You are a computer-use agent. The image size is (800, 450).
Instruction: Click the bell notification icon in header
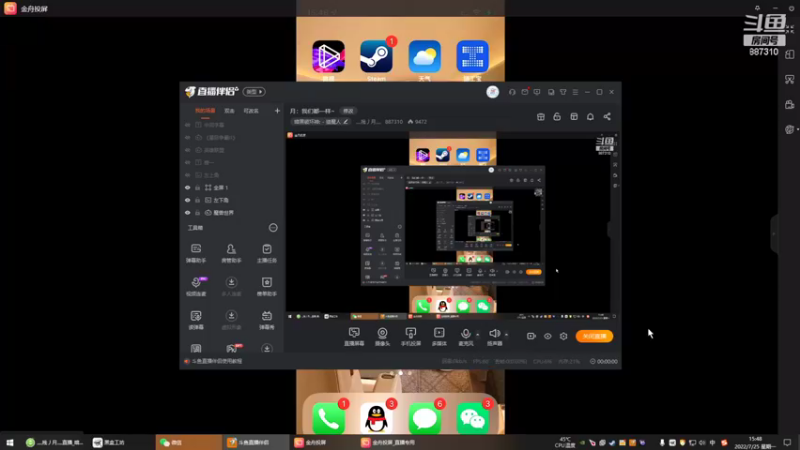click(590, 117)
